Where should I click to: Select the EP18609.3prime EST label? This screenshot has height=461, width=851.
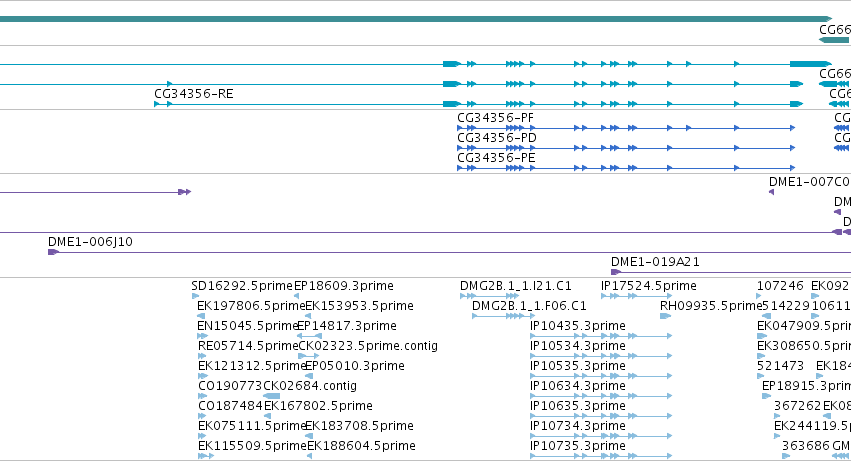point(344,286)
